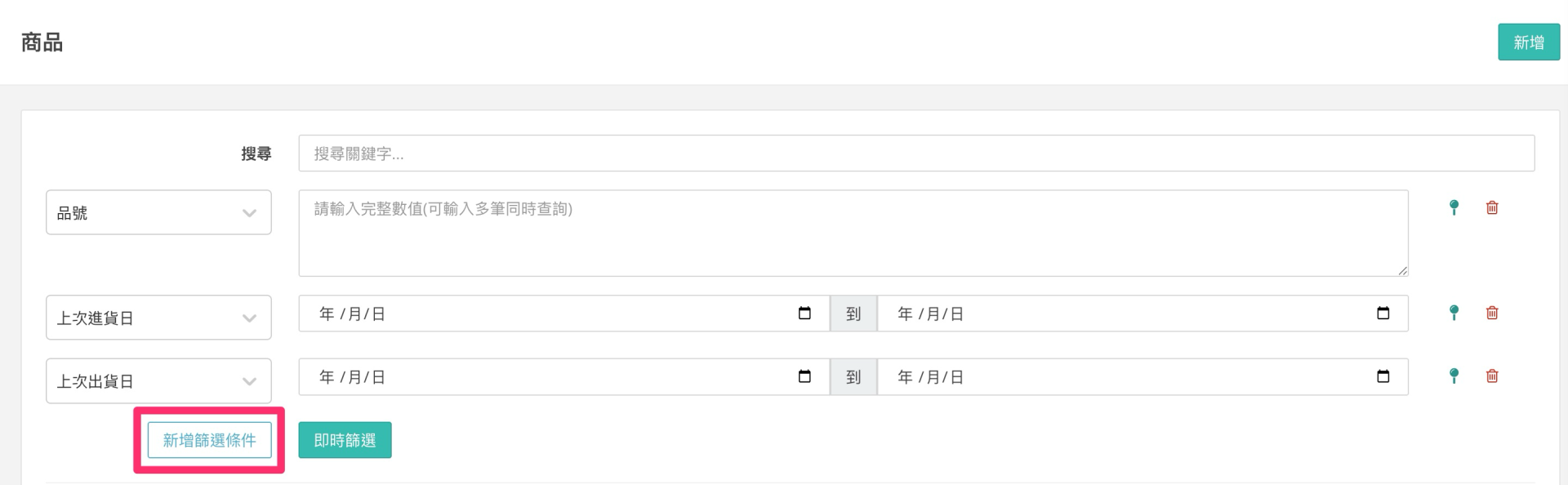Open calendar picker for 上次進貨日 end date

click(1383, 314)
